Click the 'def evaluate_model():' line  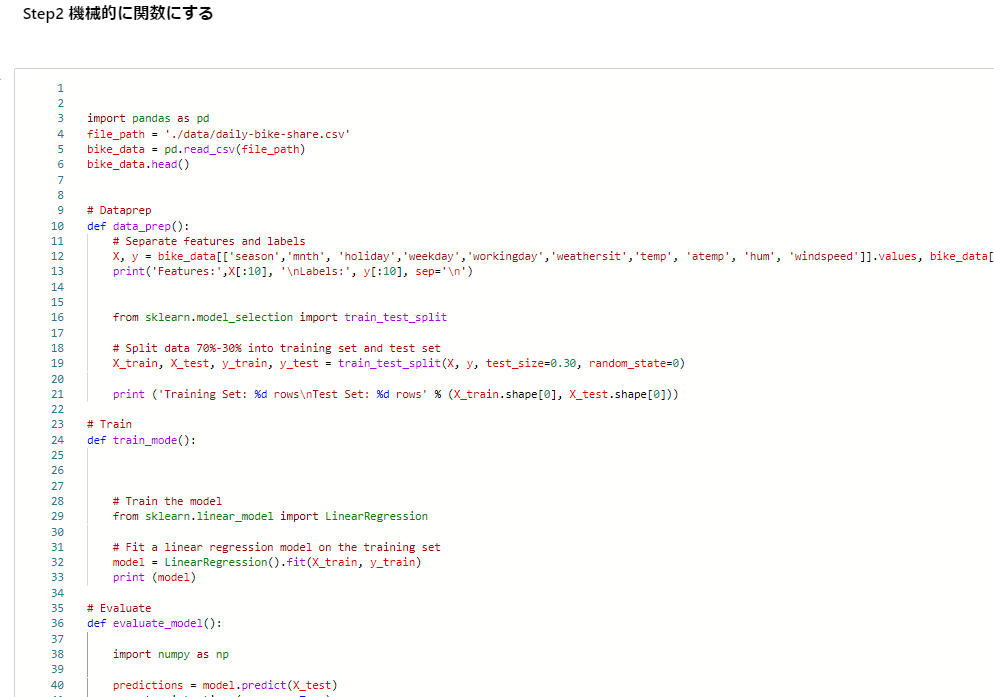point(155,623)
